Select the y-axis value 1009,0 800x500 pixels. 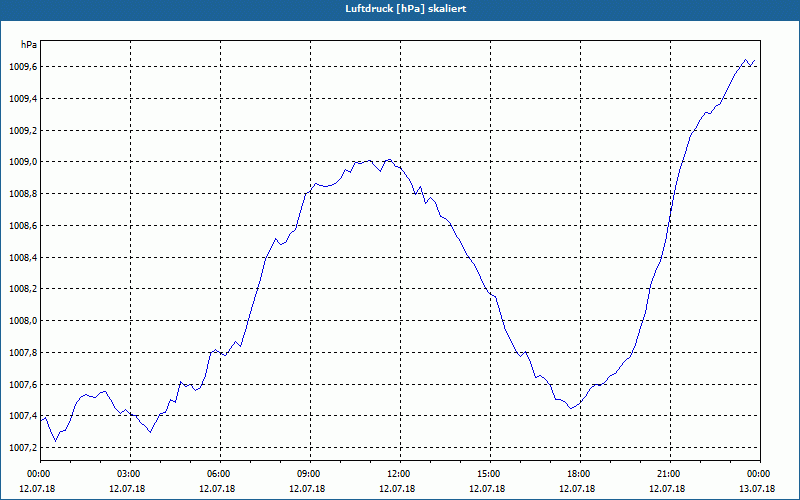pyautogui.click(x=22, y=162)
